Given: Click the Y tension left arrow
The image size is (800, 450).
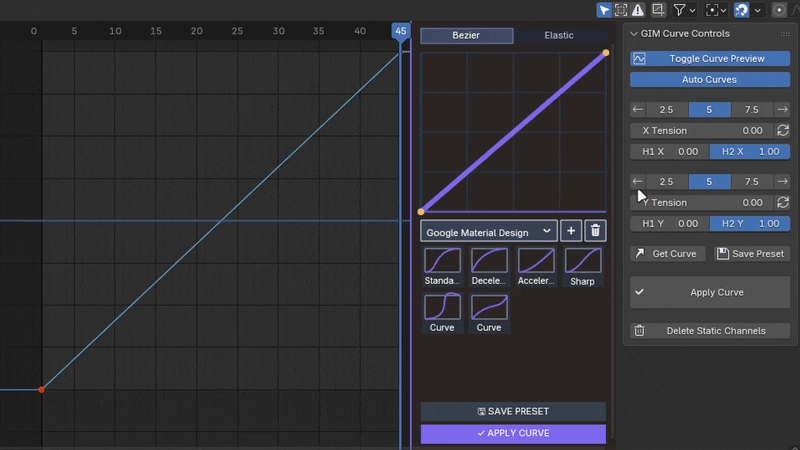Looking at the screenshot, I should coord(637,182).
